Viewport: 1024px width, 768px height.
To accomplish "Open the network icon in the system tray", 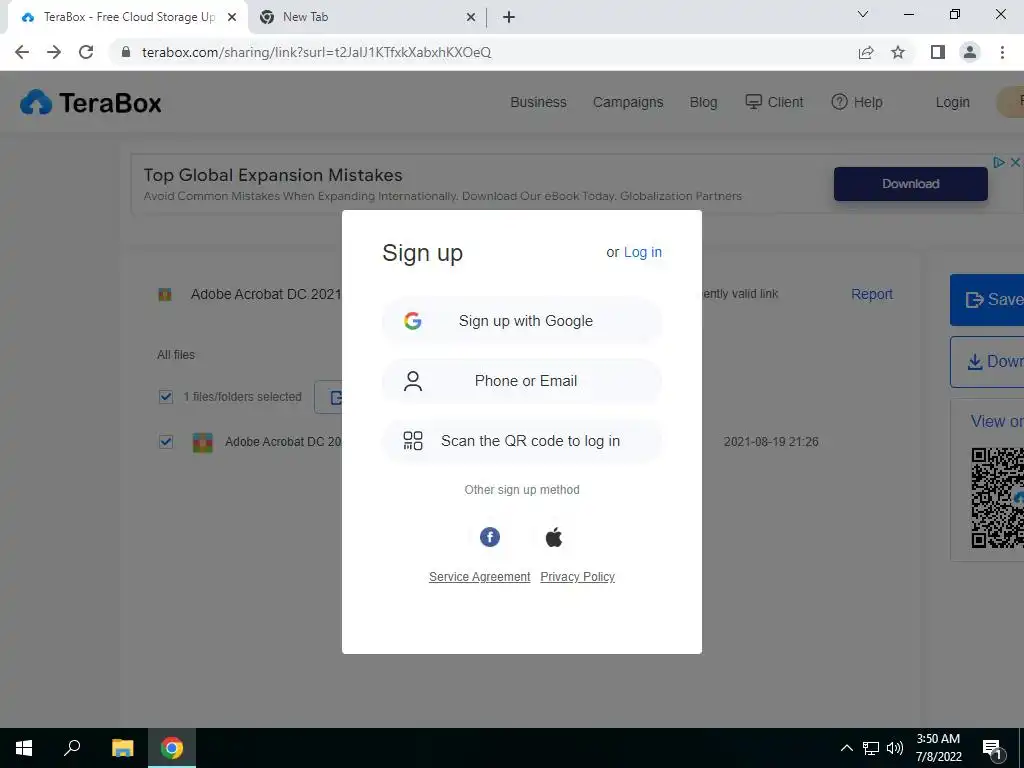I will 871,748.
